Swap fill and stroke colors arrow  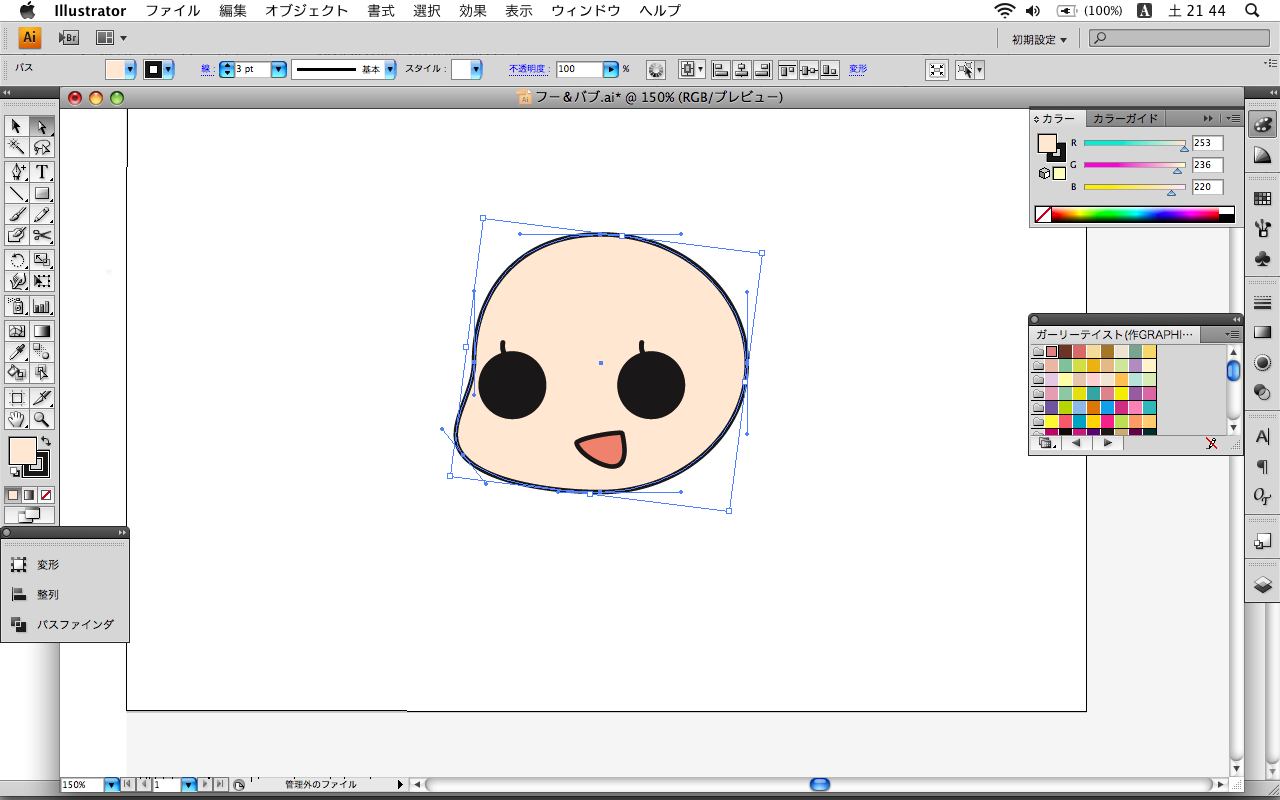tap(45, 441)
